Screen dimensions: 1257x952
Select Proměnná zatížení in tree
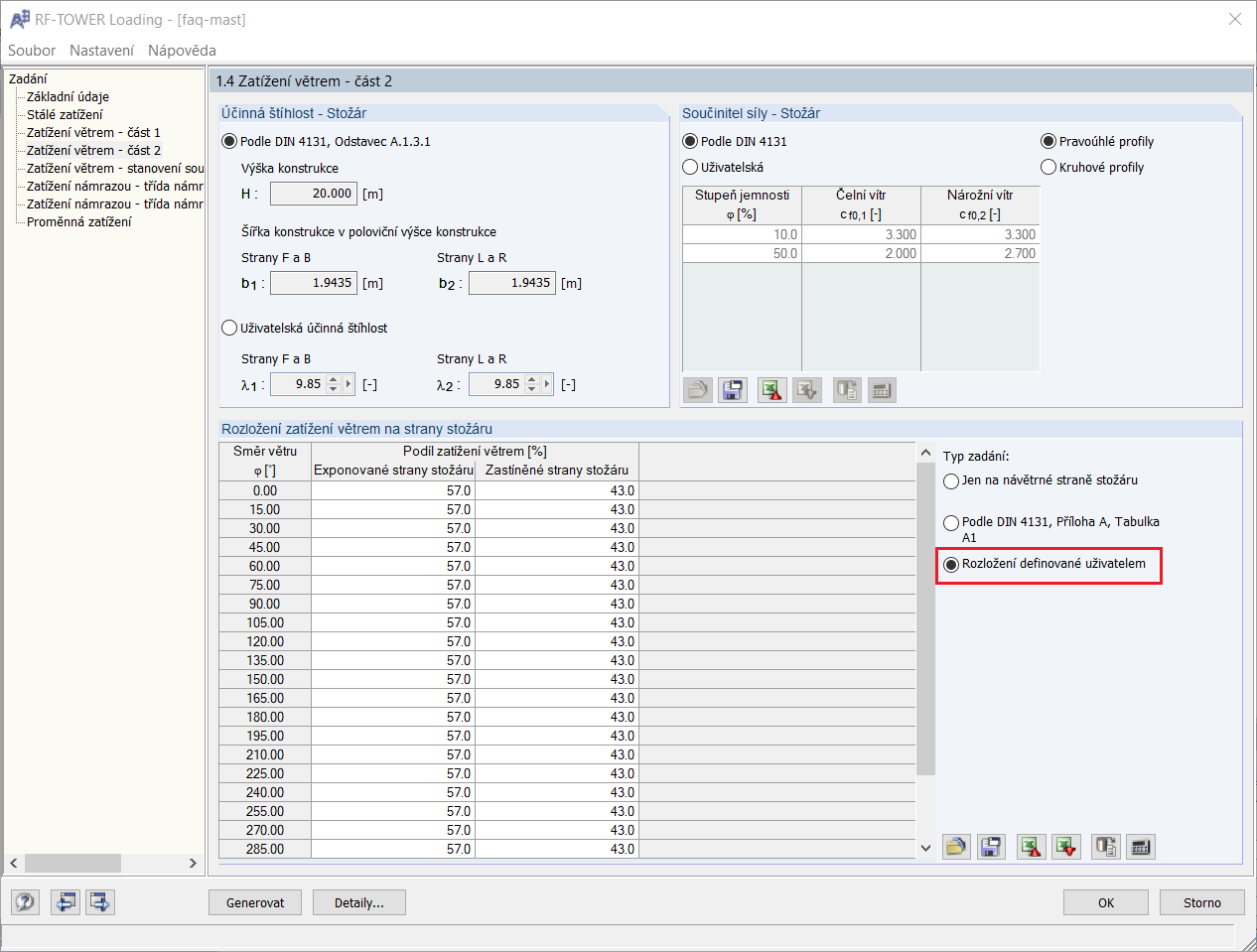pyautogui.click(x=78, y=221)
